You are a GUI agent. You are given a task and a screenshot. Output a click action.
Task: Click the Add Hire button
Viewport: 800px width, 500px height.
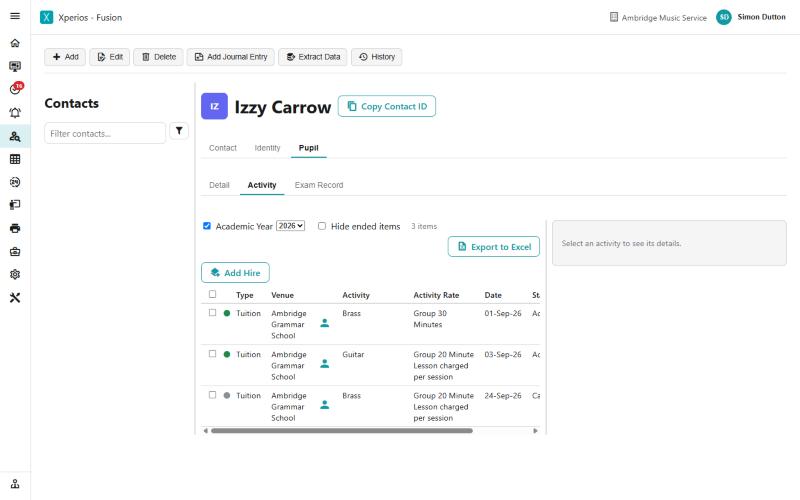click(x=235, y=273)
